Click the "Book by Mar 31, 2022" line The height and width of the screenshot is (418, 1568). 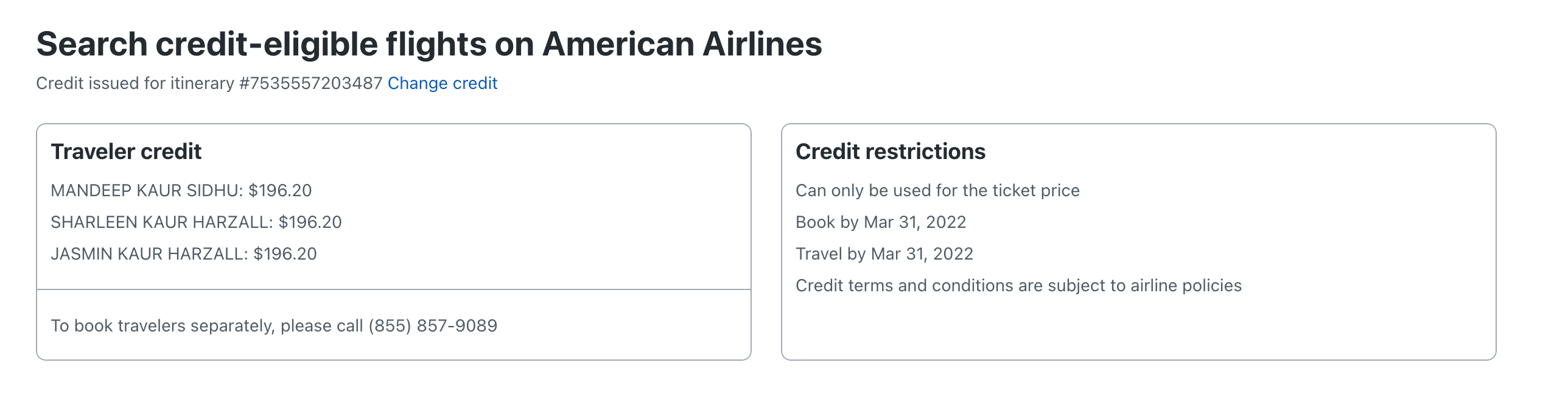(x=881, y=222)
